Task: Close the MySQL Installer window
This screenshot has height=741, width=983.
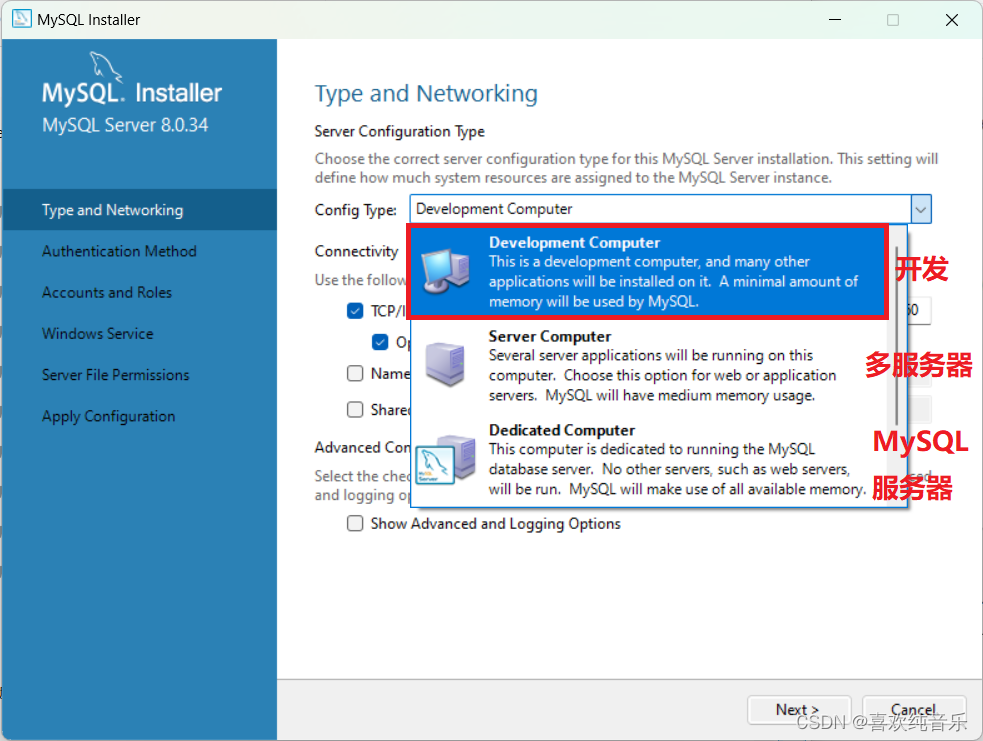Action: tap(952, 19)
